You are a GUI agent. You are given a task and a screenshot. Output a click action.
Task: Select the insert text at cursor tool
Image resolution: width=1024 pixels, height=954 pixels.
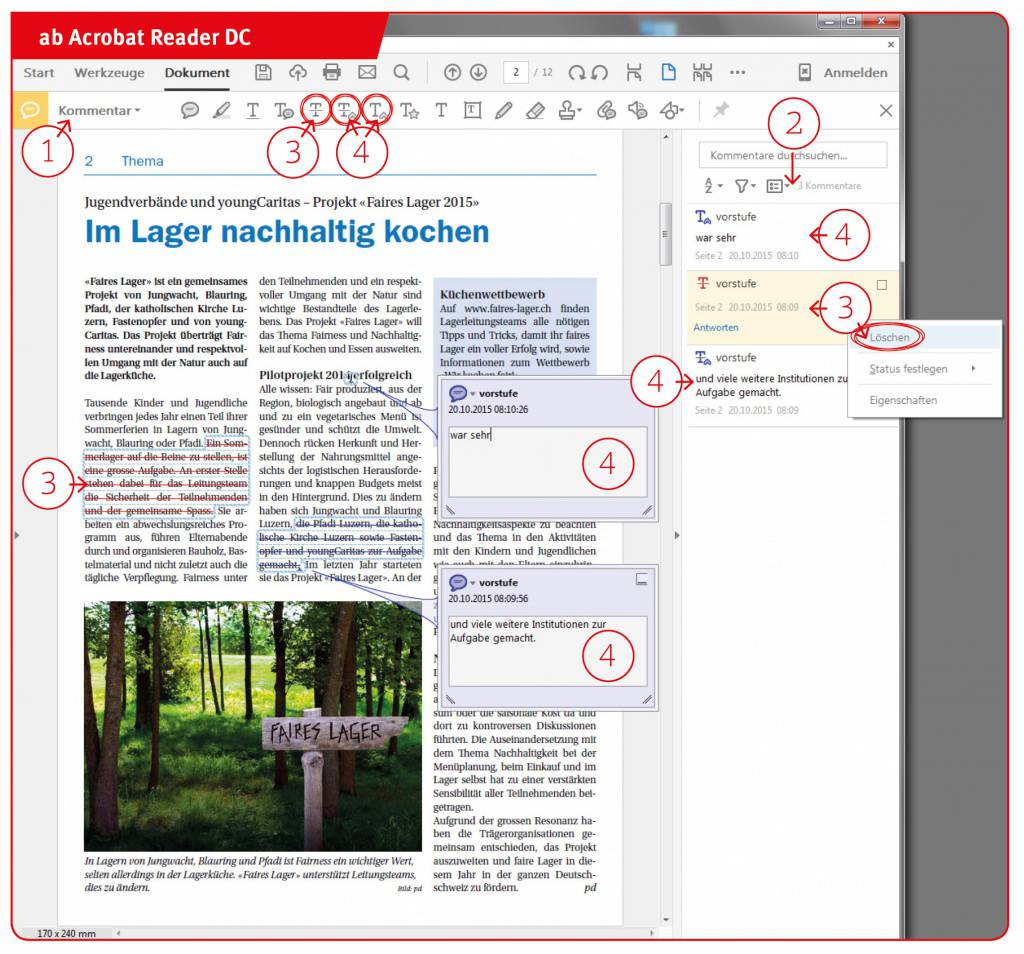pos(377,110)
